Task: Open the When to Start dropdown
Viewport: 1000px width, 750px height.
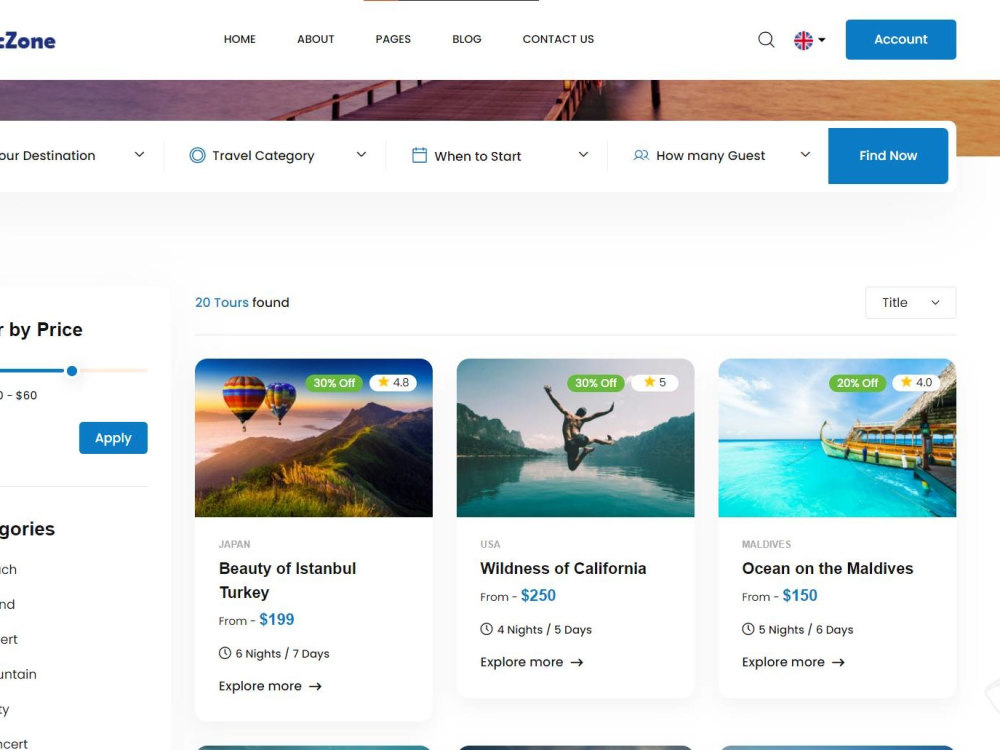Action: [500, 155]
